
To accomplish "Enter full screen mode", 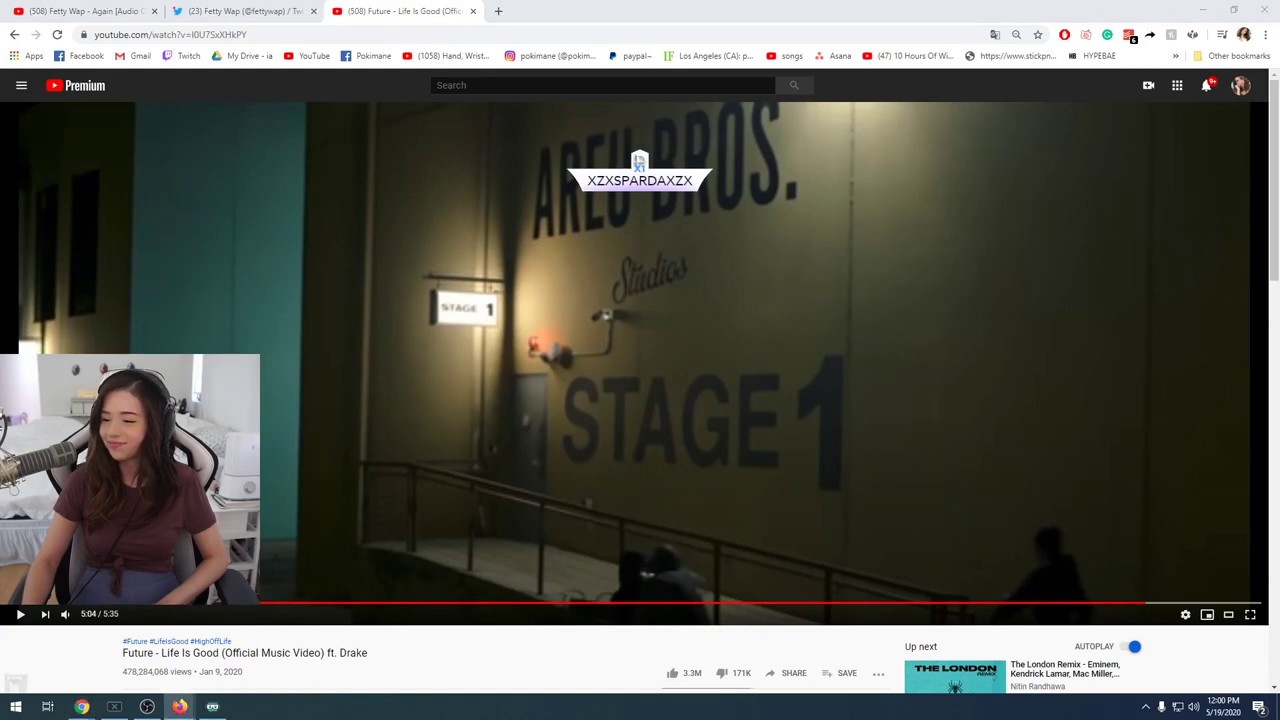I will click(1250, 614).
